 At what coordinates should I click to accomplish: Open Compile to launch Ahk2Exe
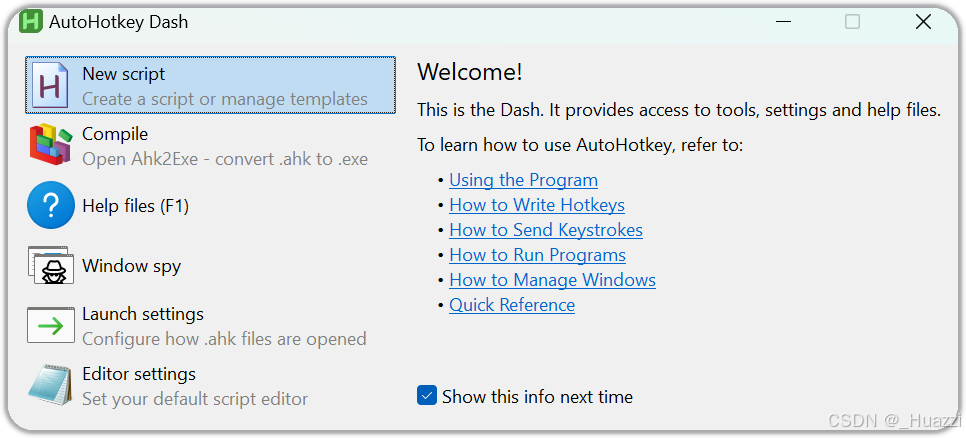211,145
